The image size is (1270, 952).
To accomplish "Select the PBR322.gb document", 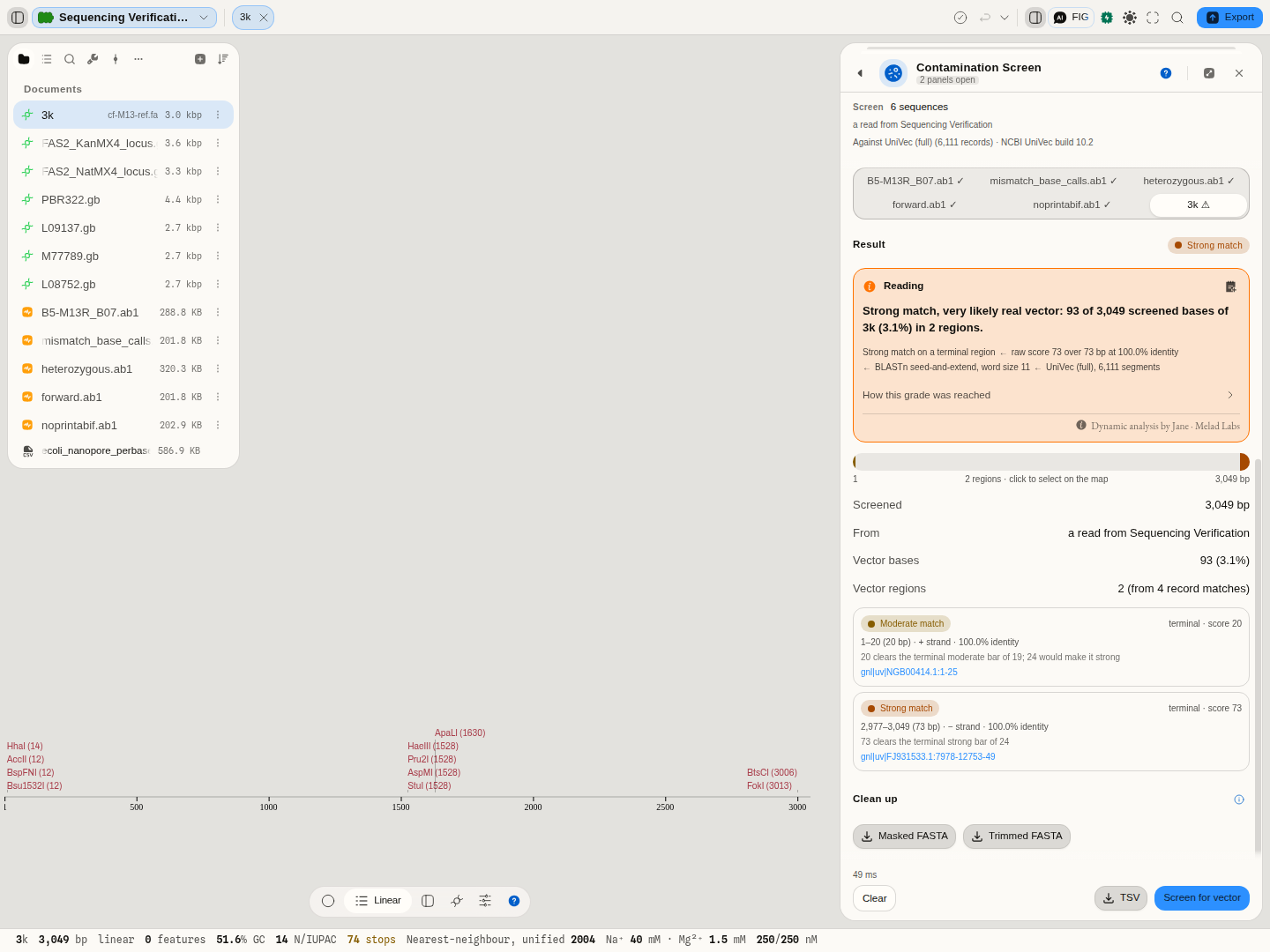I will (123, 199).
